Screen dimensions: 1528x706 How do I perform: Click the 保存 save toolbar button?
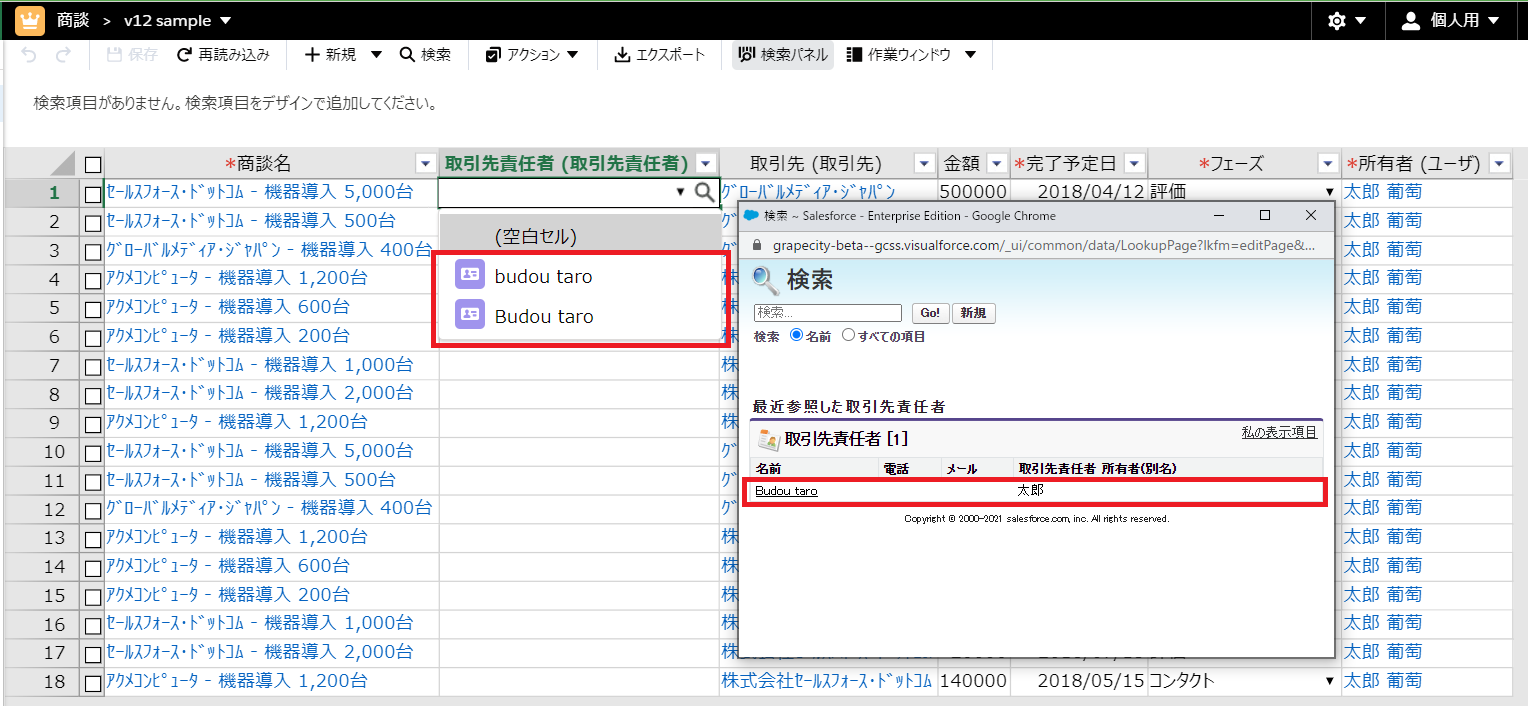coord(132,55)
